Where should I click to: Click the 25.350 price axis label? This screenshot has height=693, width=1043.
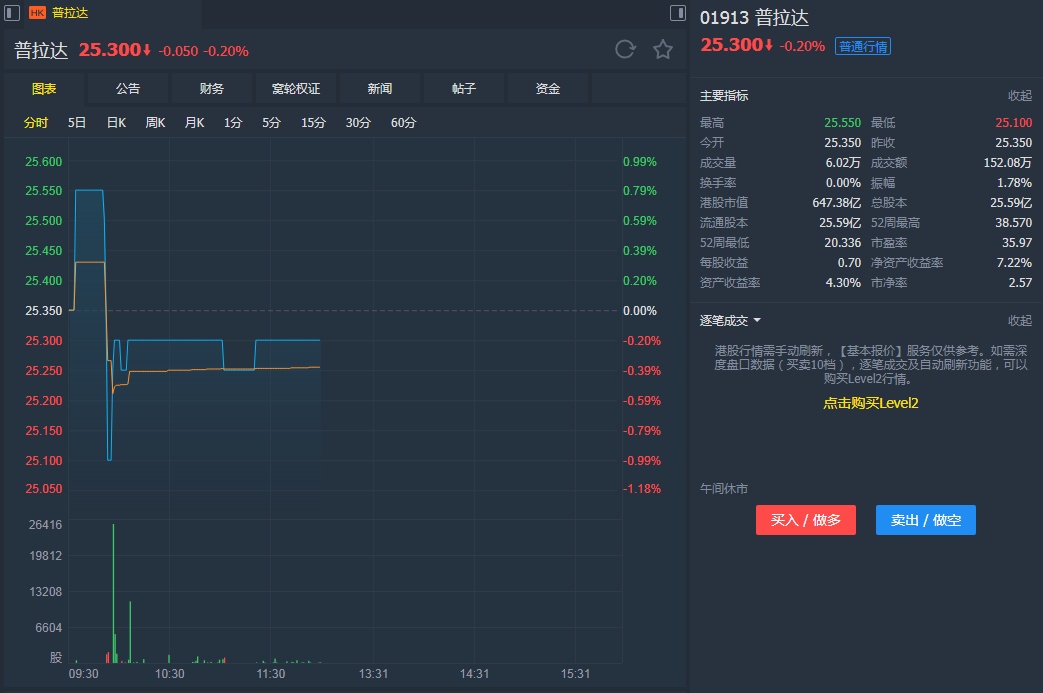pos(43,311)
